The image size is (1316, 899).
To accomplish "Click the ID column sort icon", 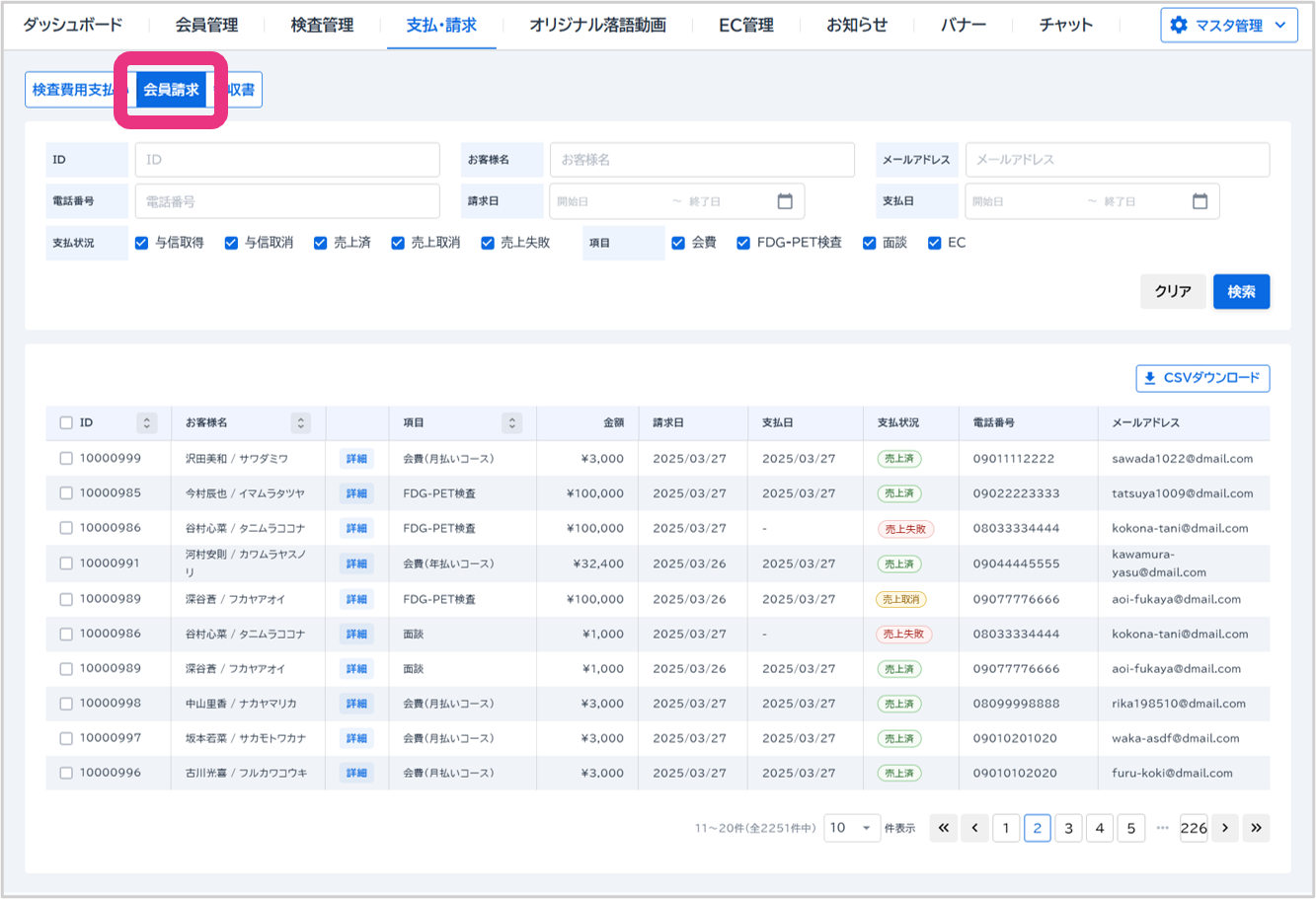I will click(147, 423).
